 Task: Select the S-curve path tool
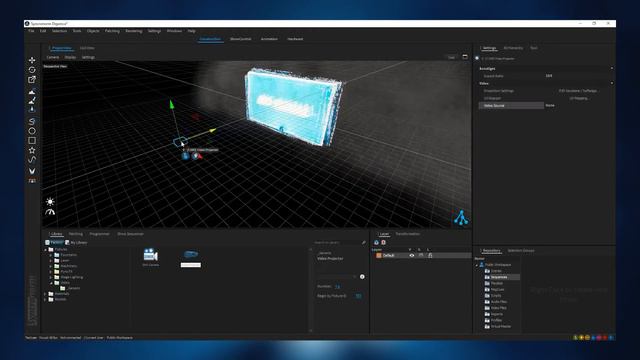pyautogui.click(x=32, y=121)
